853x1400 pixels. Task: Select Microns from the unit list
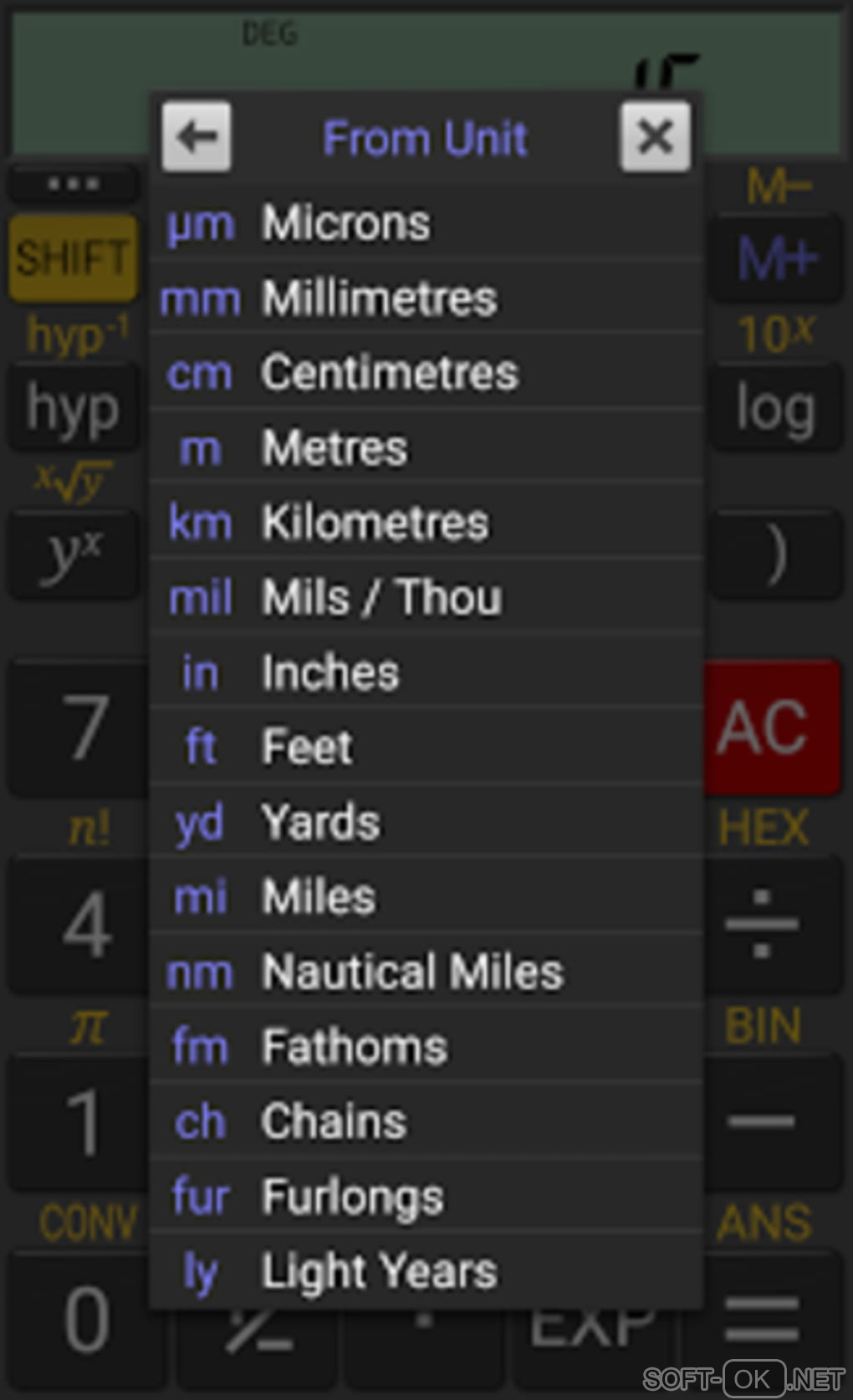coord(426,223)
